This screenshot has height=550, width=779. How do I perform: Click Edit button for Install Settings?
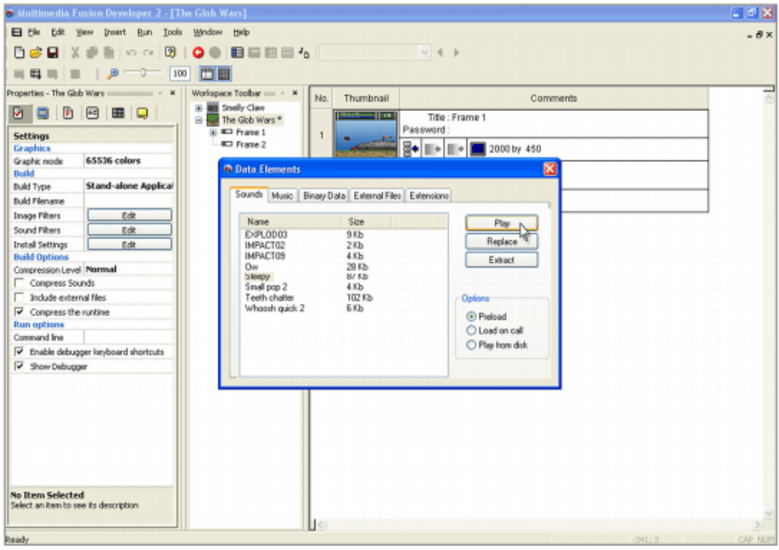click(129, 244)
